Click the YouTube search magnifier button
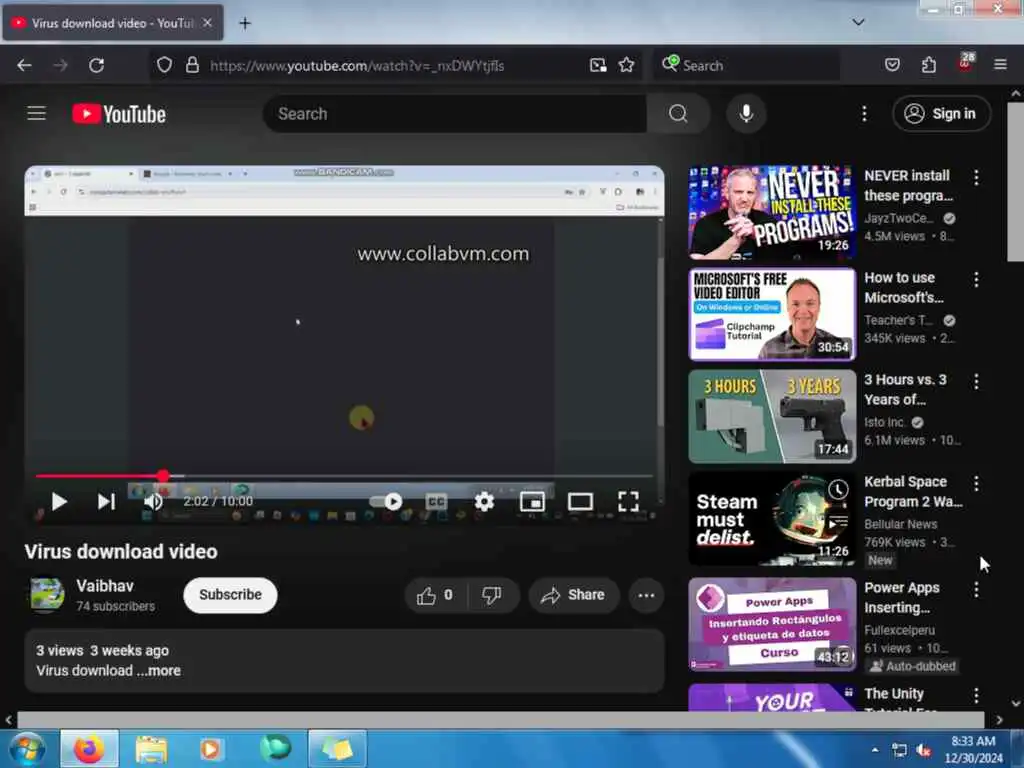The height and width of the screenshot is (768, 1024). 678,114
